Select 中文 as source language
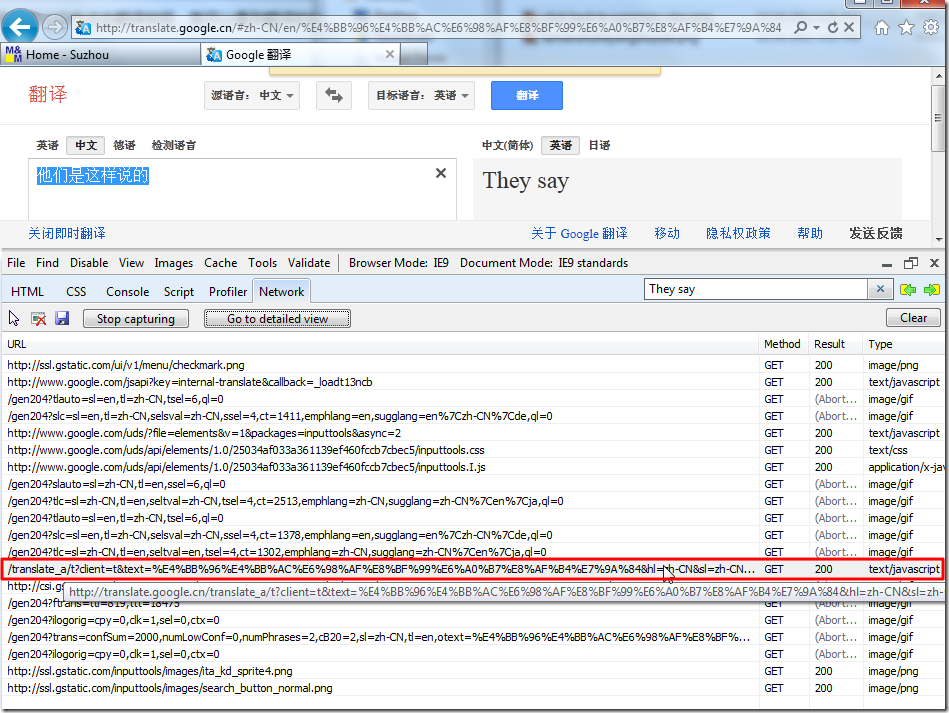Viewport: 949px width, 713px height. (x=86, y=145)
